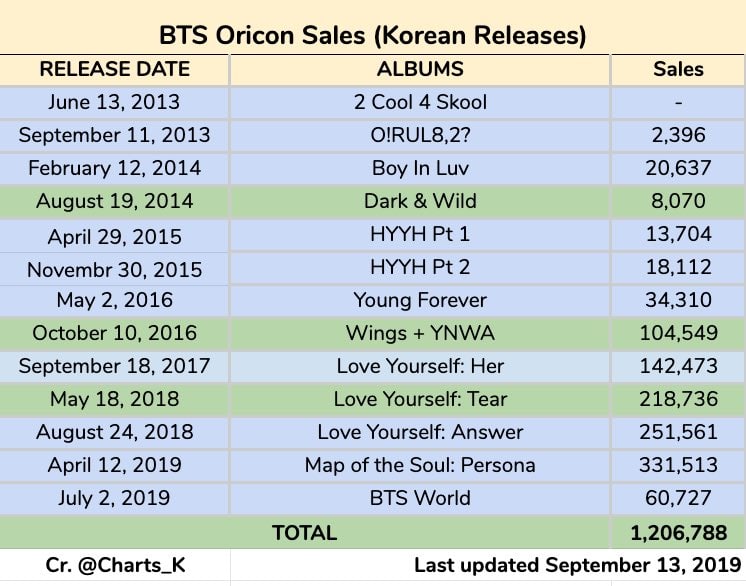746x586 pixels.
Task: Select the August 24, 2018 date cell
Action: [114, 432]
